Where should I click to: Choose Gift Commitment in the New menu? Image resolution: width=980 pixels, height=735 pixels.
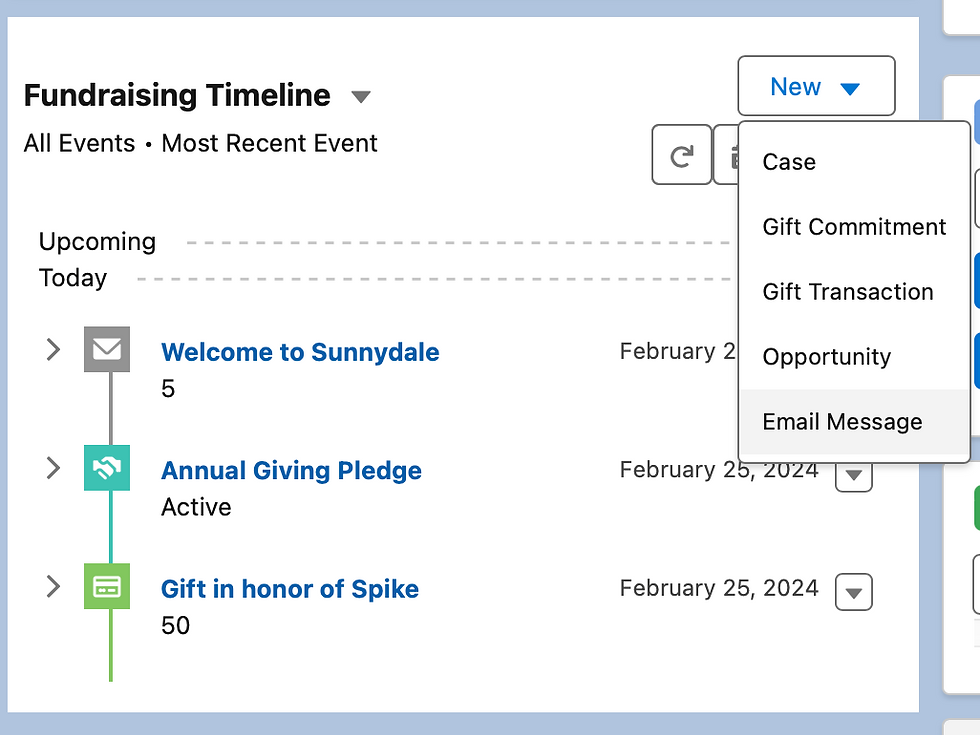tap(854, 227)
